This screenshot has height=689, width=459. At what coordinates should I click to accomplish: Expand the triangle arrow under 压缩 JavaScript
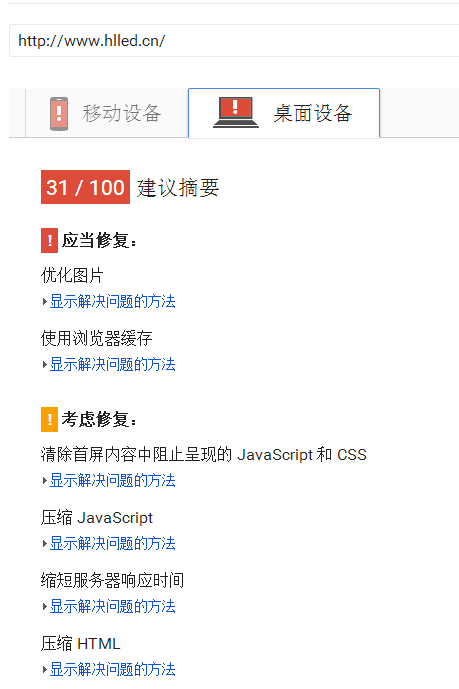pos(45,544)
